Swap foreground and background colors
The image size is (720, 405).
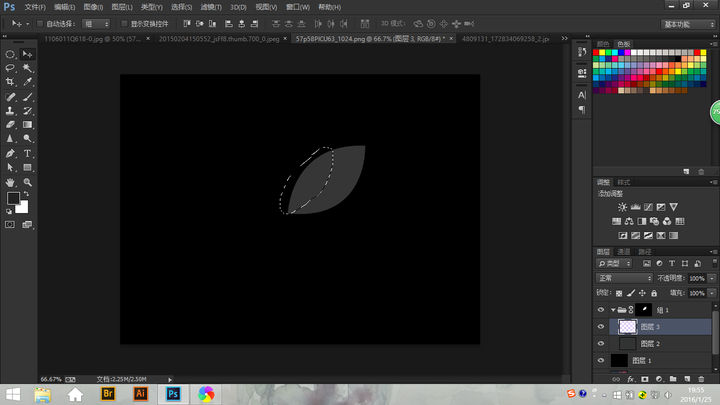pos(26,194)
